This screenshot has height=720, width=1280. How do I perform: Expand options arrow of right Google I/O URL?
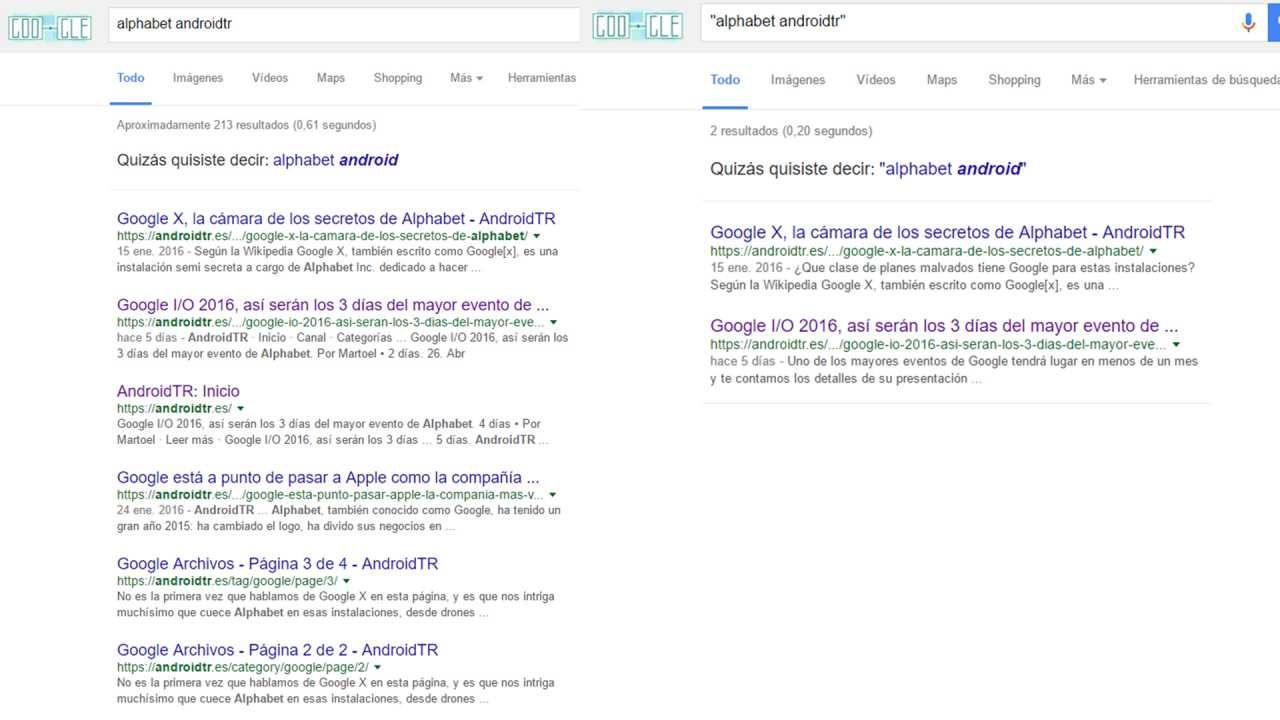click(1177, 344)
